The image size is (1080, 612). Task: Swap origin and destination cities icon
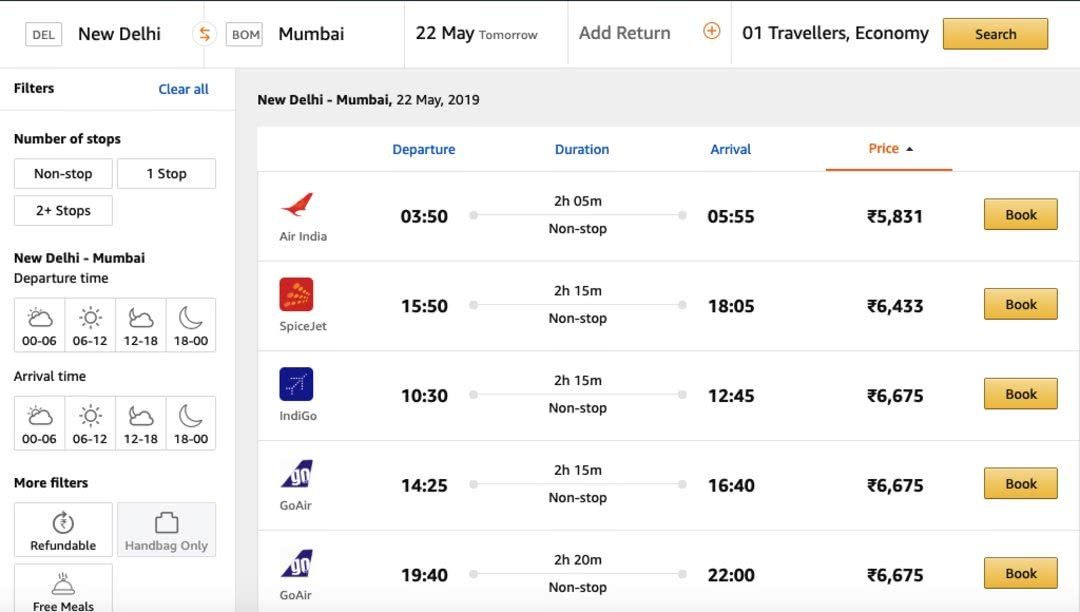pos(205,34)
